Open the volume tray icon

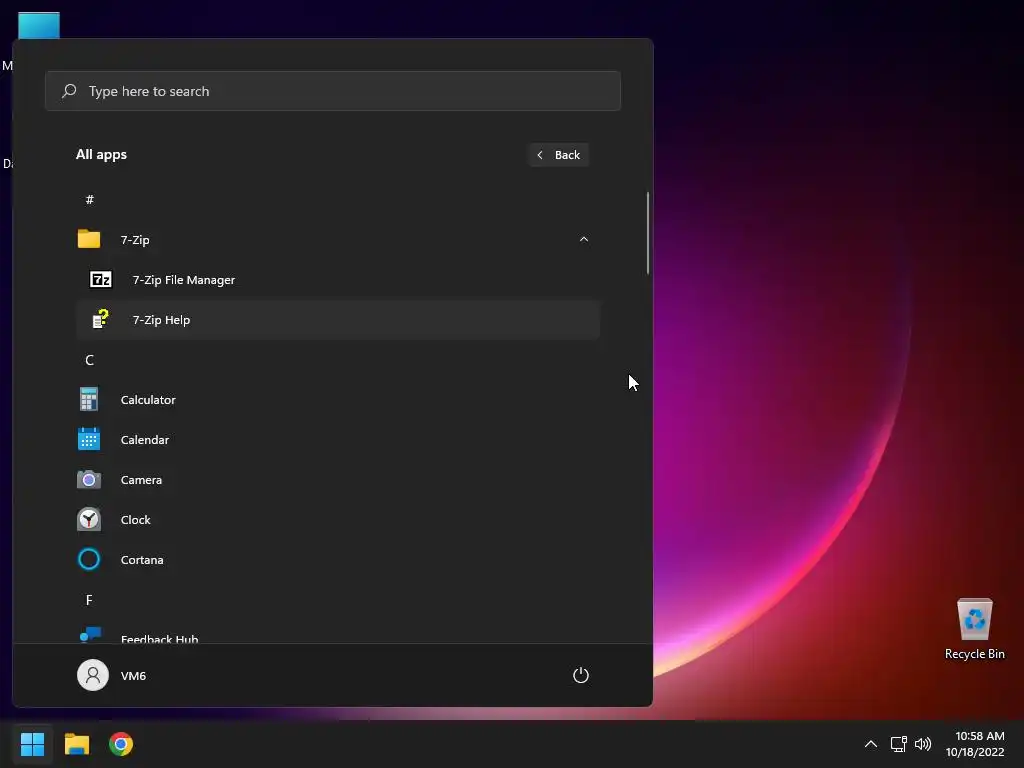point(923,744)
